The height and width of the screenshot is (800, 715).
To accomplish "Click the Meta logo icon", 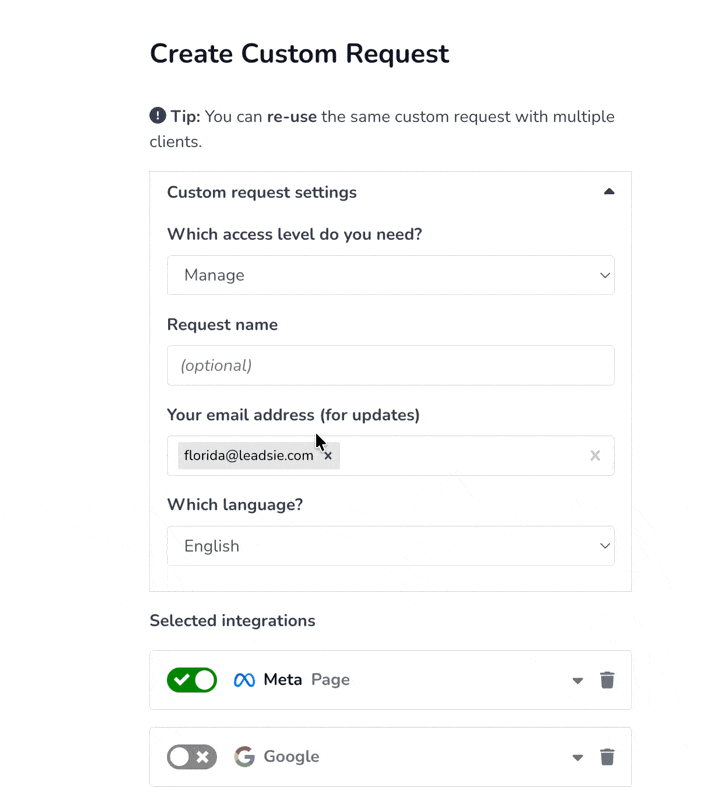I will pyautogui.click(x=244, y=680).
